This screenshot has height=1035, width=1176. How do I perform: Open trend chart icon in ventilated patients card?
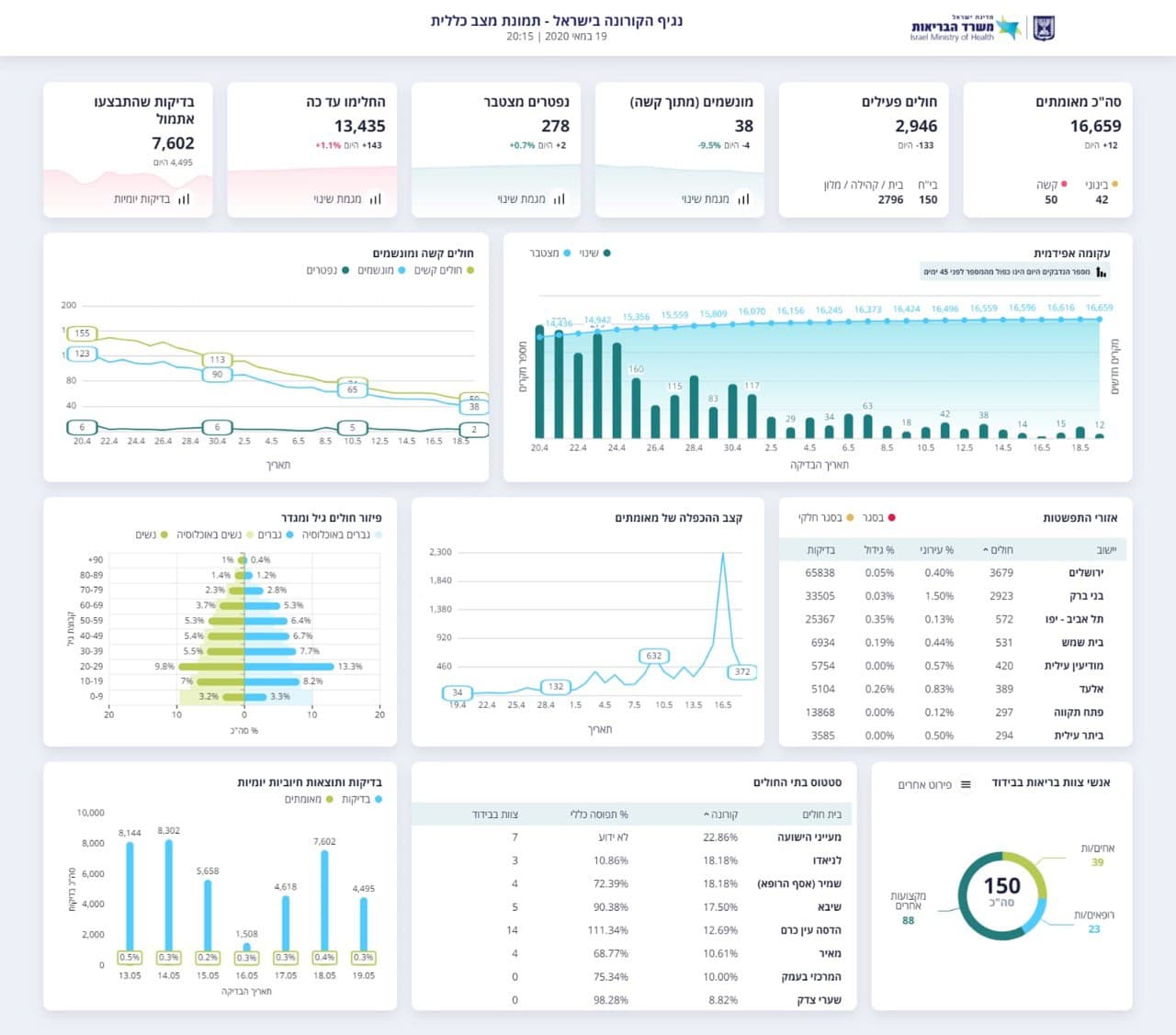[x=743, y=198]
